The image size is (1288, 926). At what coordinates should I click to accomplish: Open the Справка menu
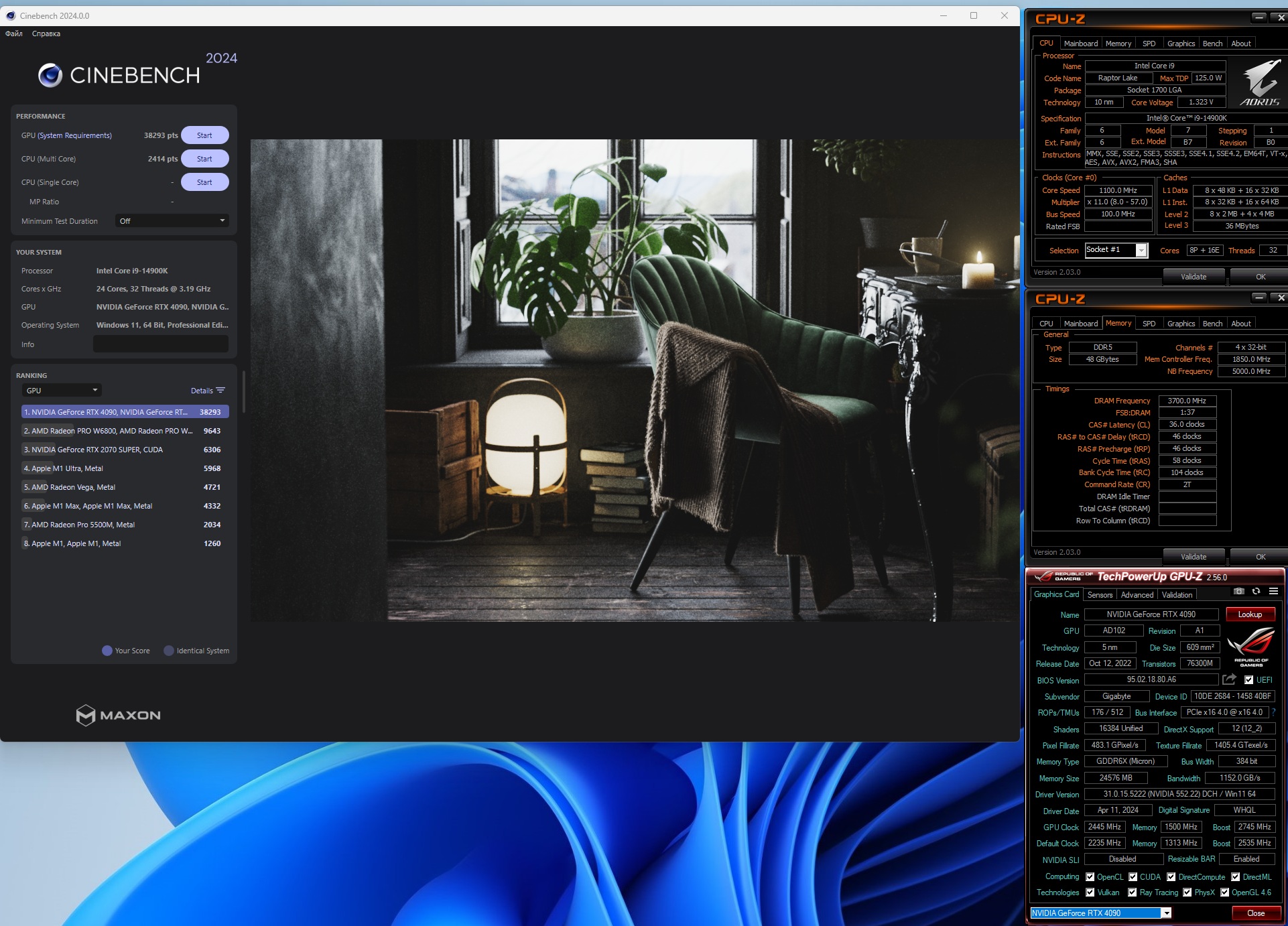(46, 34)
